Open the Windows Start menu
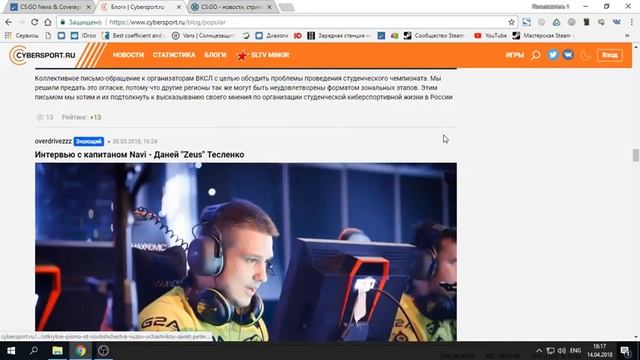The width and height of the screenshot is (640, 360). pos(11,351)
